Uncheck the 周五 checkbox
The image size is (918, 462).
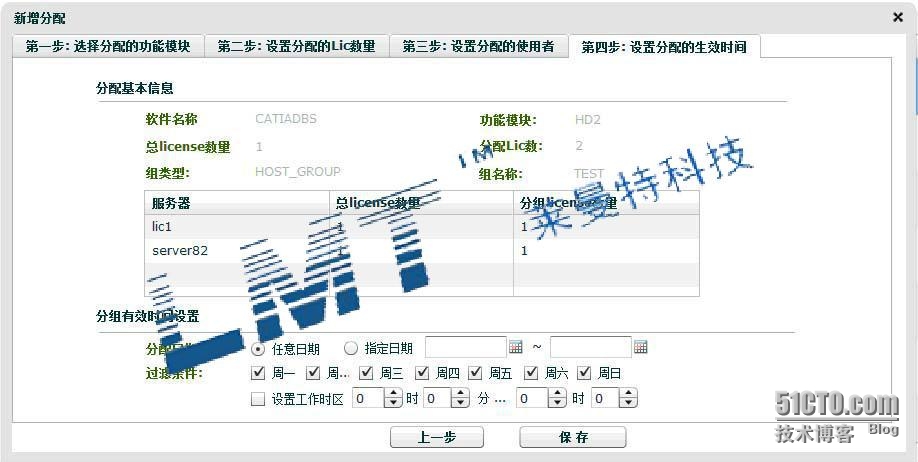(476, 373)
